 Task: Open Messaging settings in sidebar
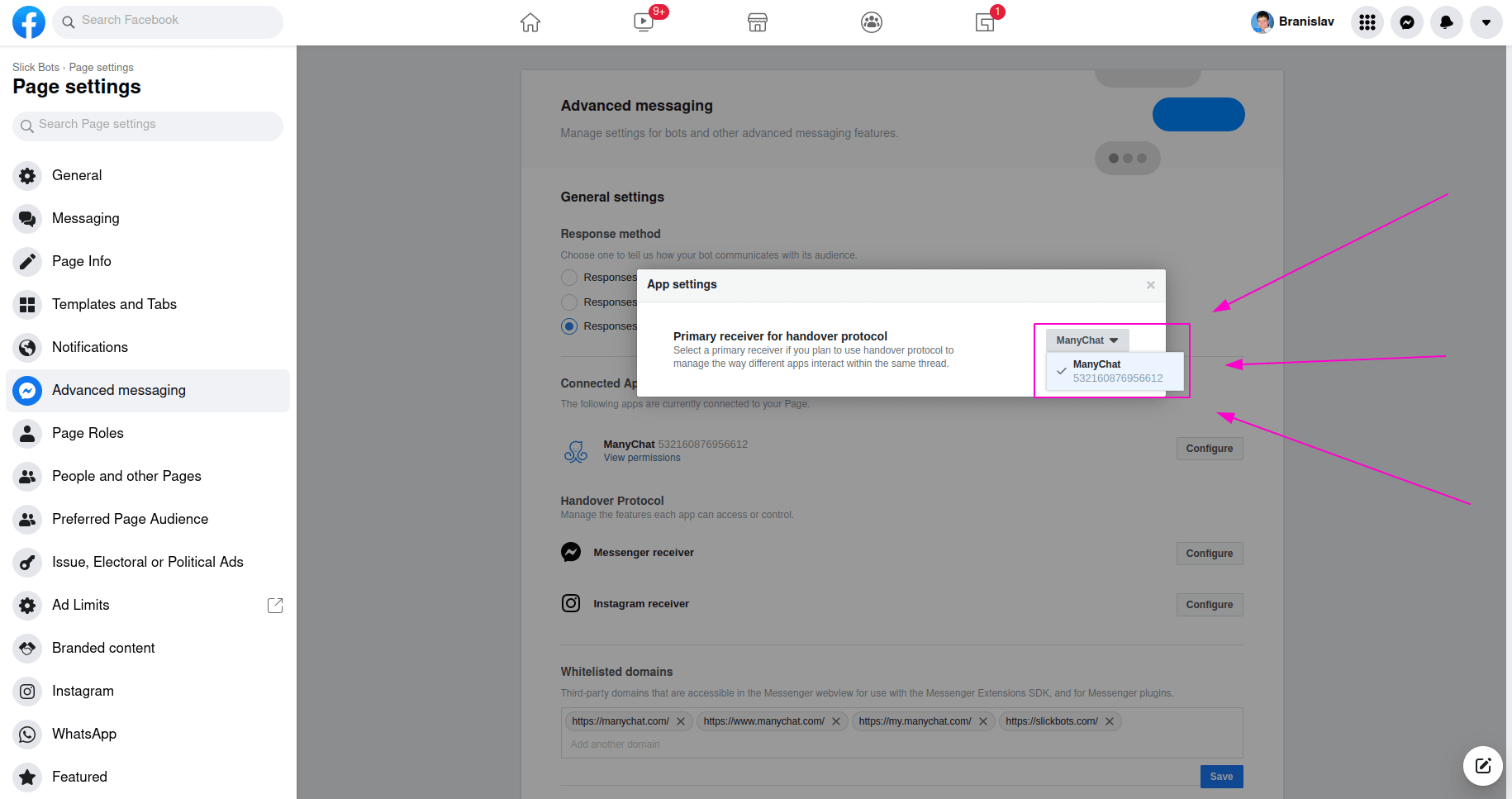(x=148, y=218)
